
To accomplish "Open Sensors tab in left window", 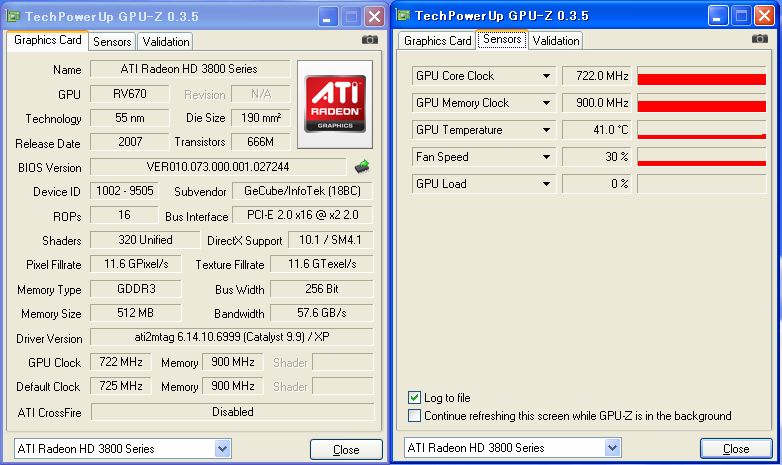I will point(112,42).
